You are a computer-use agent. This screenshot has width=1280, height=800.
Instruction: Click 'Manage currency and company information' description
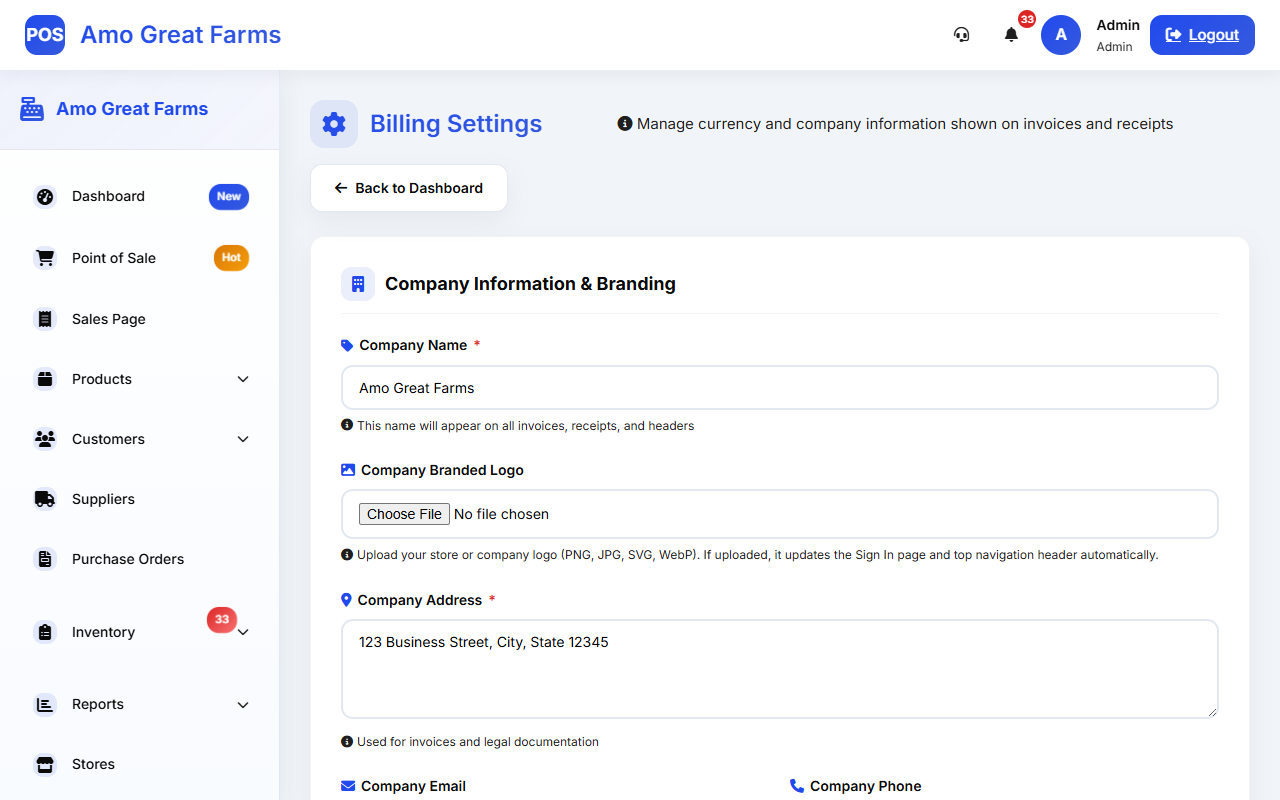(x=905, y=124)
